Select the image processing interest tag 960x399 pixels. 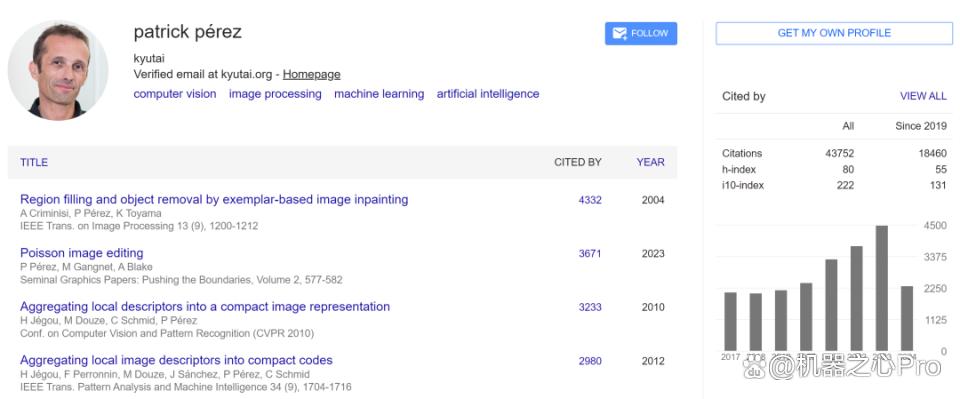275,94
